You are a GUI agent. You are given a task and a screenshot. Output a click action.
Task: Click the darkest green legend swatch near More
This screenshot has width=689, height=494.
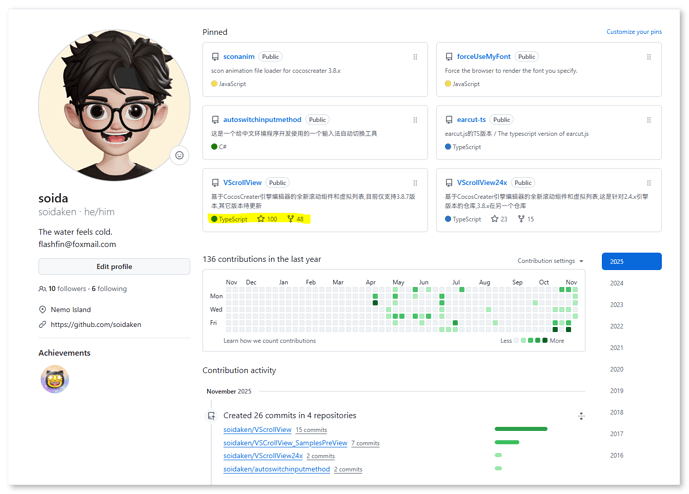545,340
